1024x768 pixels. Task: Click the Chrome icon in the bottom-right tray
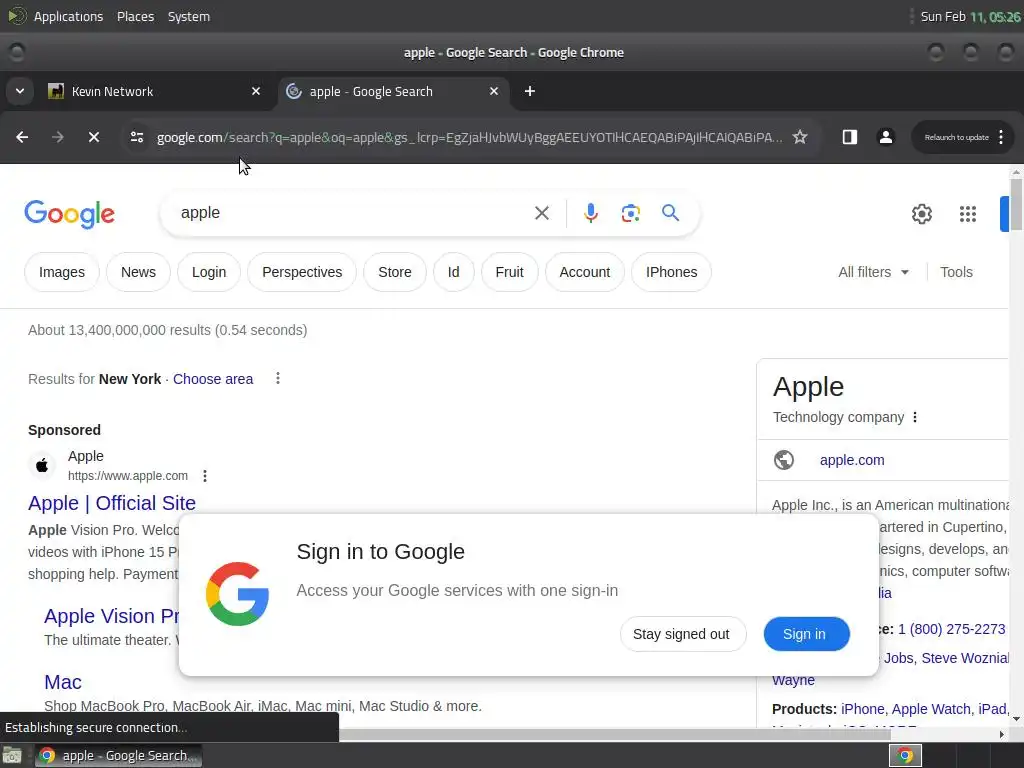[x=905, y=756]
